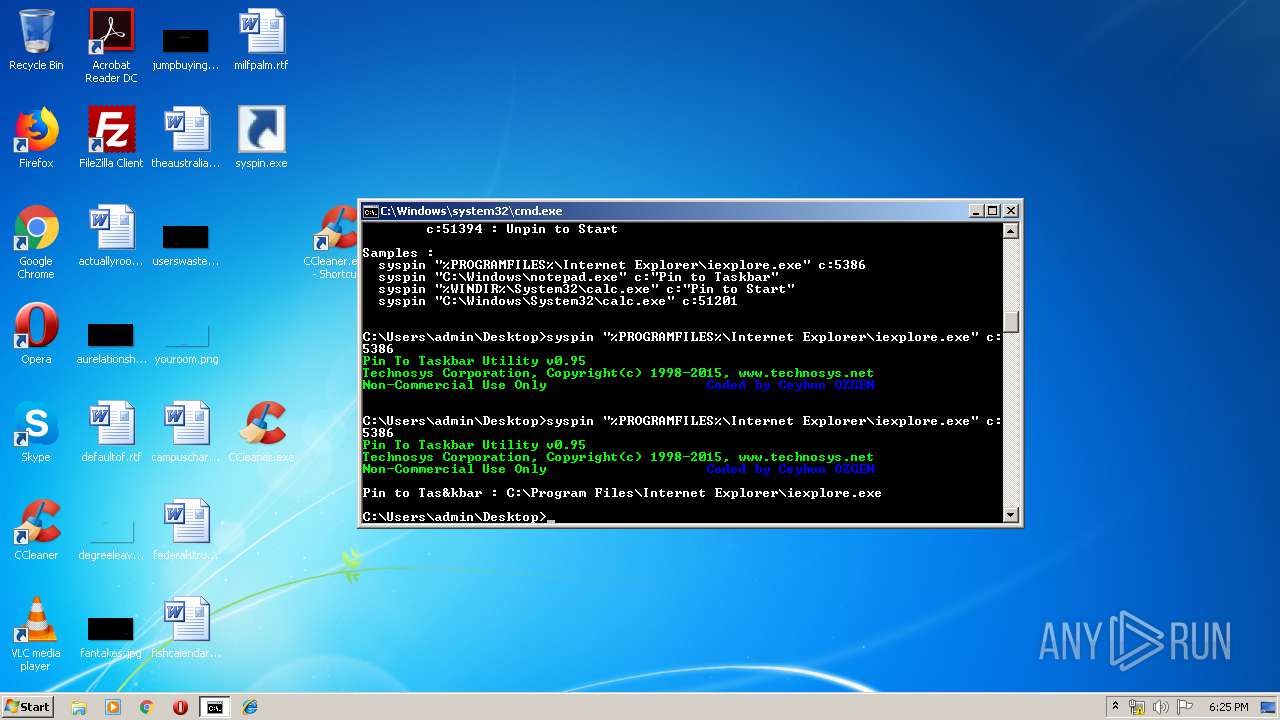Open the Recycle Bin desktop icon

click(x=36, y=40)
